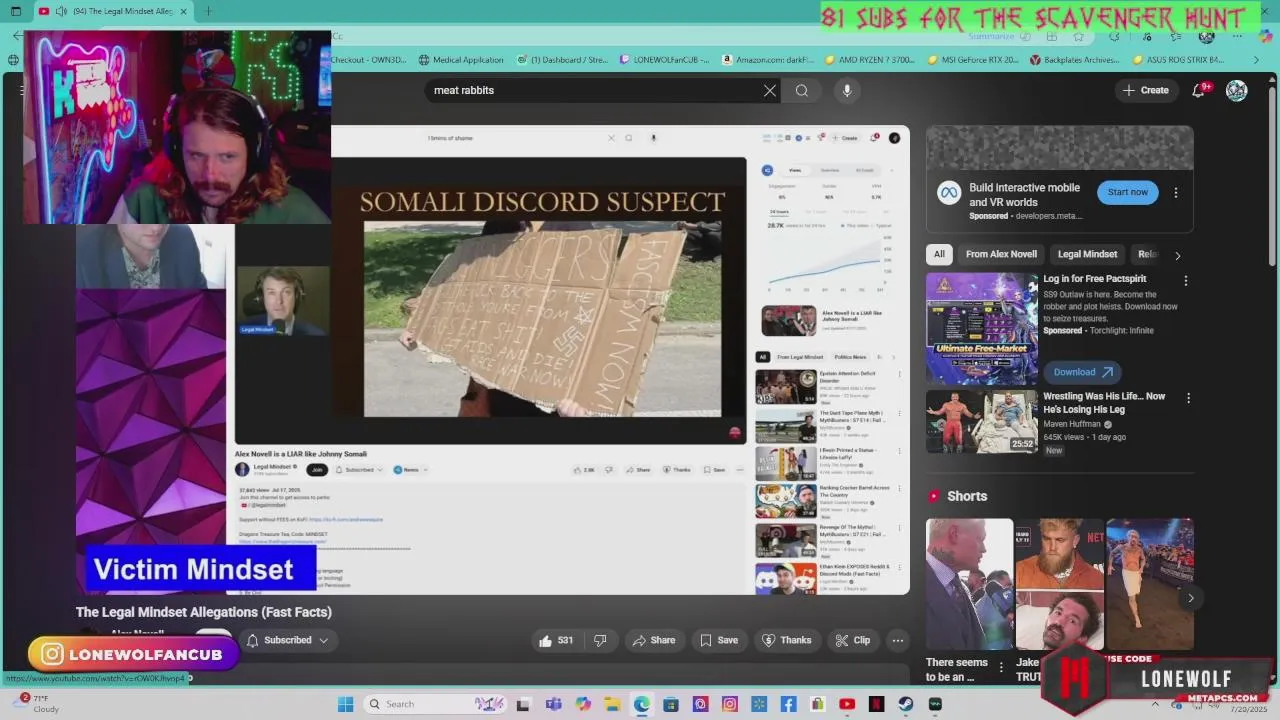This screenshot has height=720, width=1280.
Task: Click the video title 'The Legal Mindset Allegations (Fast Facts)'
Action: point(204,612)
